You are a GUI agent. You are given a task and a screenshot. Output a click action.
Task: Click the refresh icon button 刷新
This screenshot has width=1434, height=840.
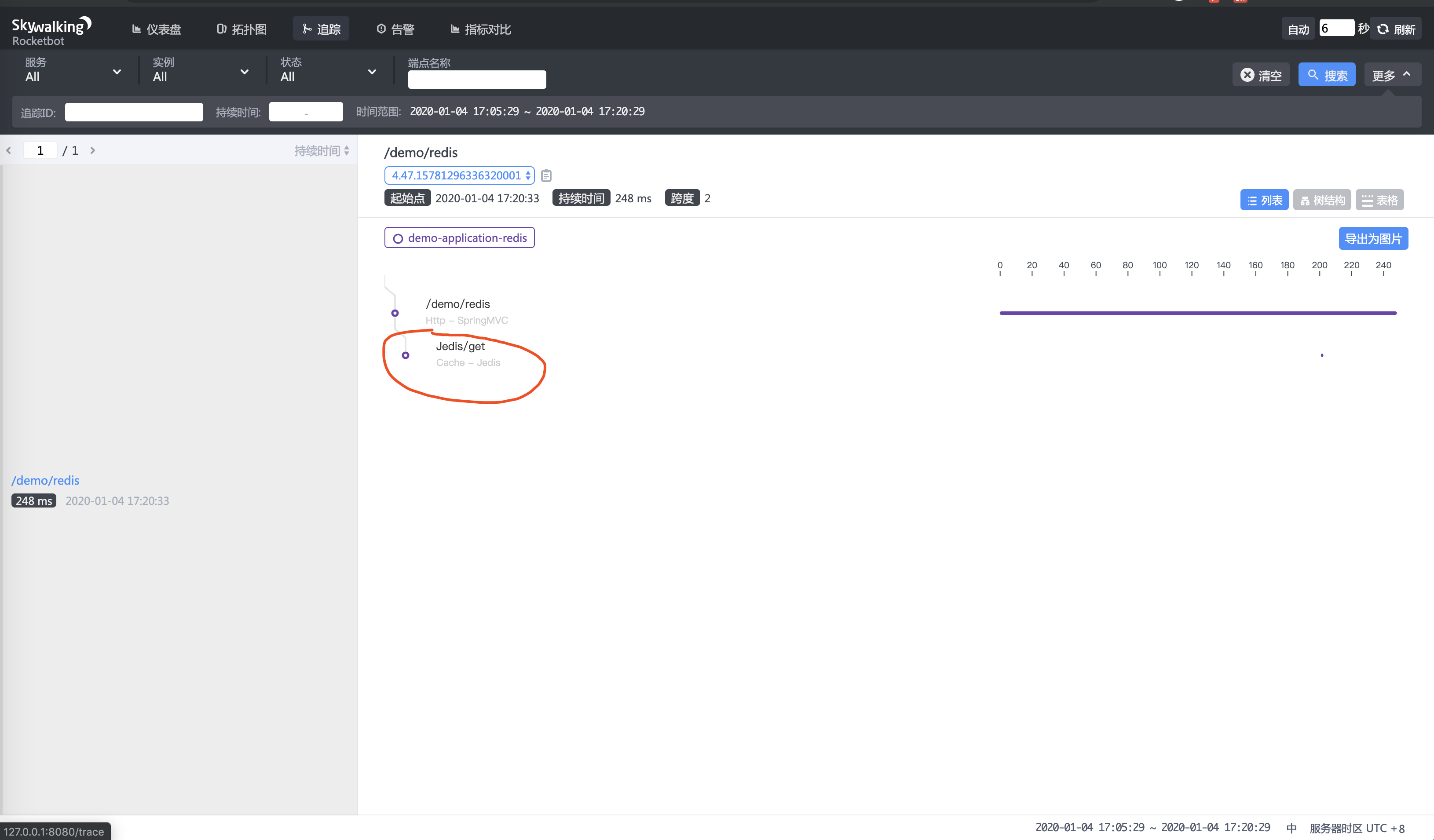1396,29
